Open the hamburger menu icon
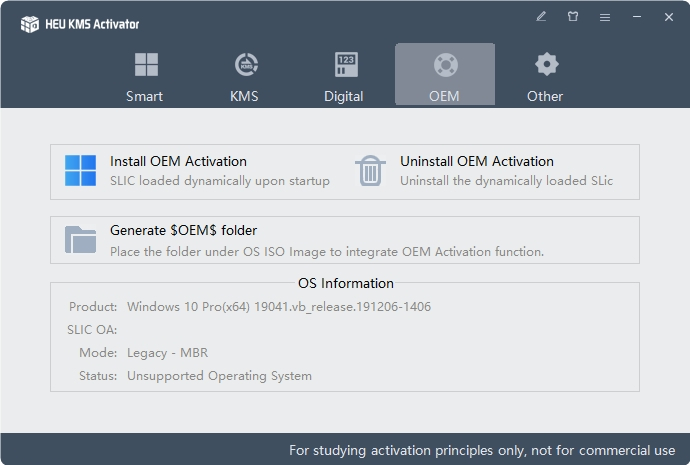690x465 pixels. (x=605, y=17)
